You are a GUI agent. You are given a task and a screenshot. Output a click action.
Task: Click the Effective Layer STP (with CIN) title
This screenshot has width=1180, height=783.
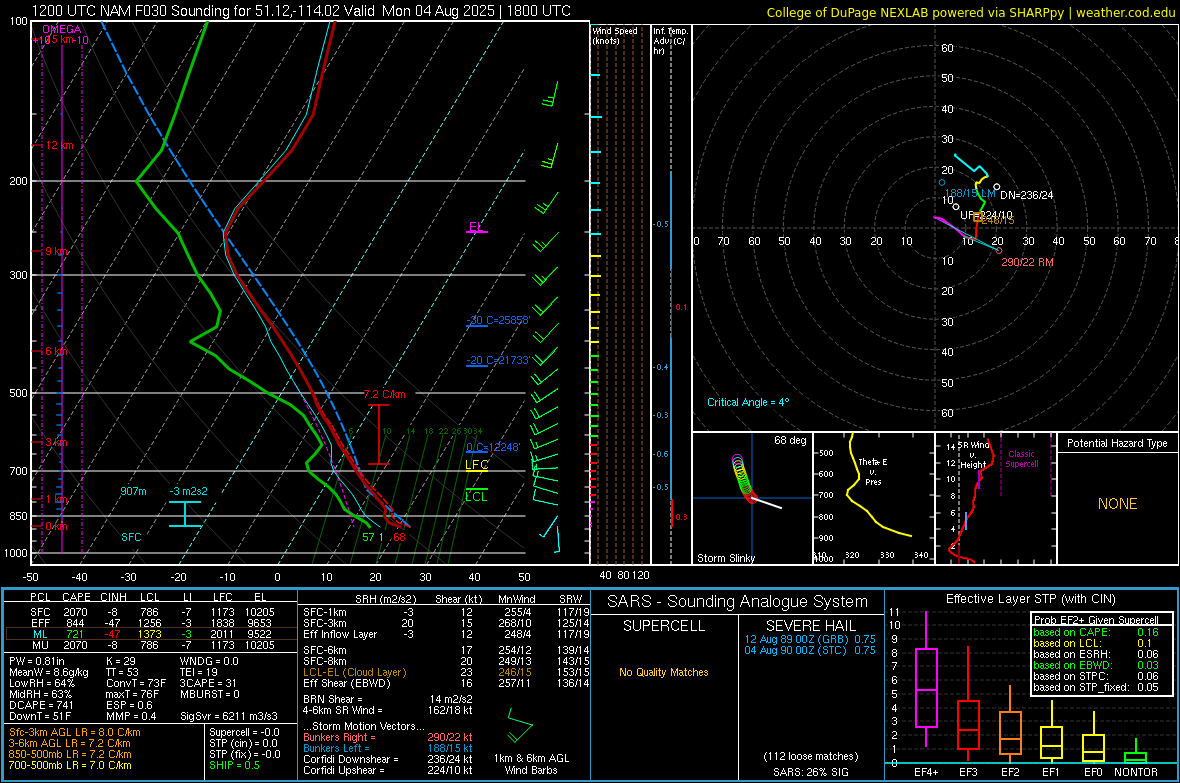pyautogui.click(x=1030, y=599)
